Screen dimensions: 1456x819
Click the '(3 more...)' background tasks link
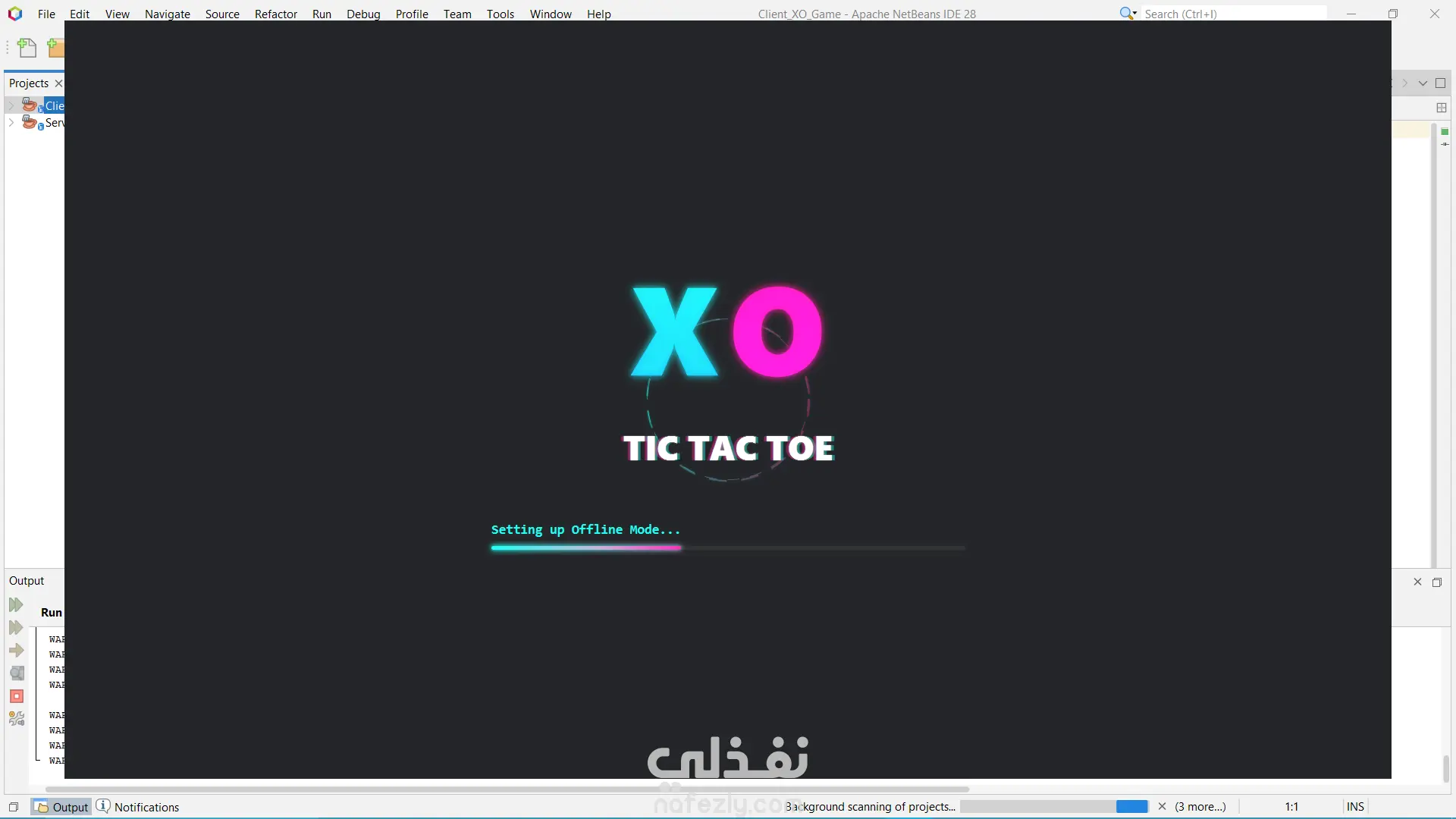1200,806
